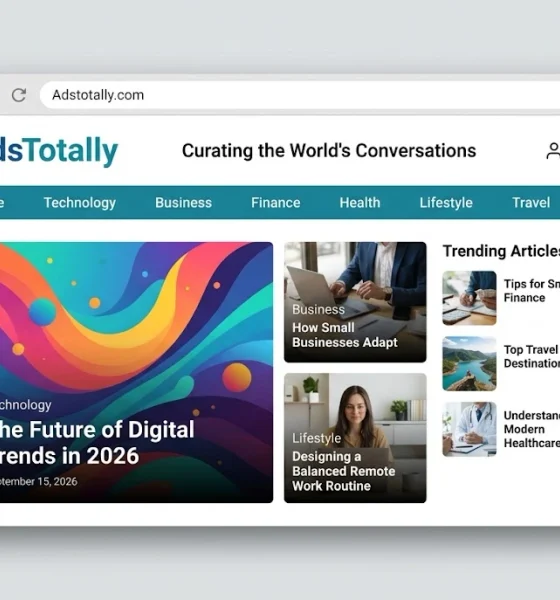Viewport: 560px width, 600px height.
Task: Open Tips for Finance trending article title
Action: point(532,291)
